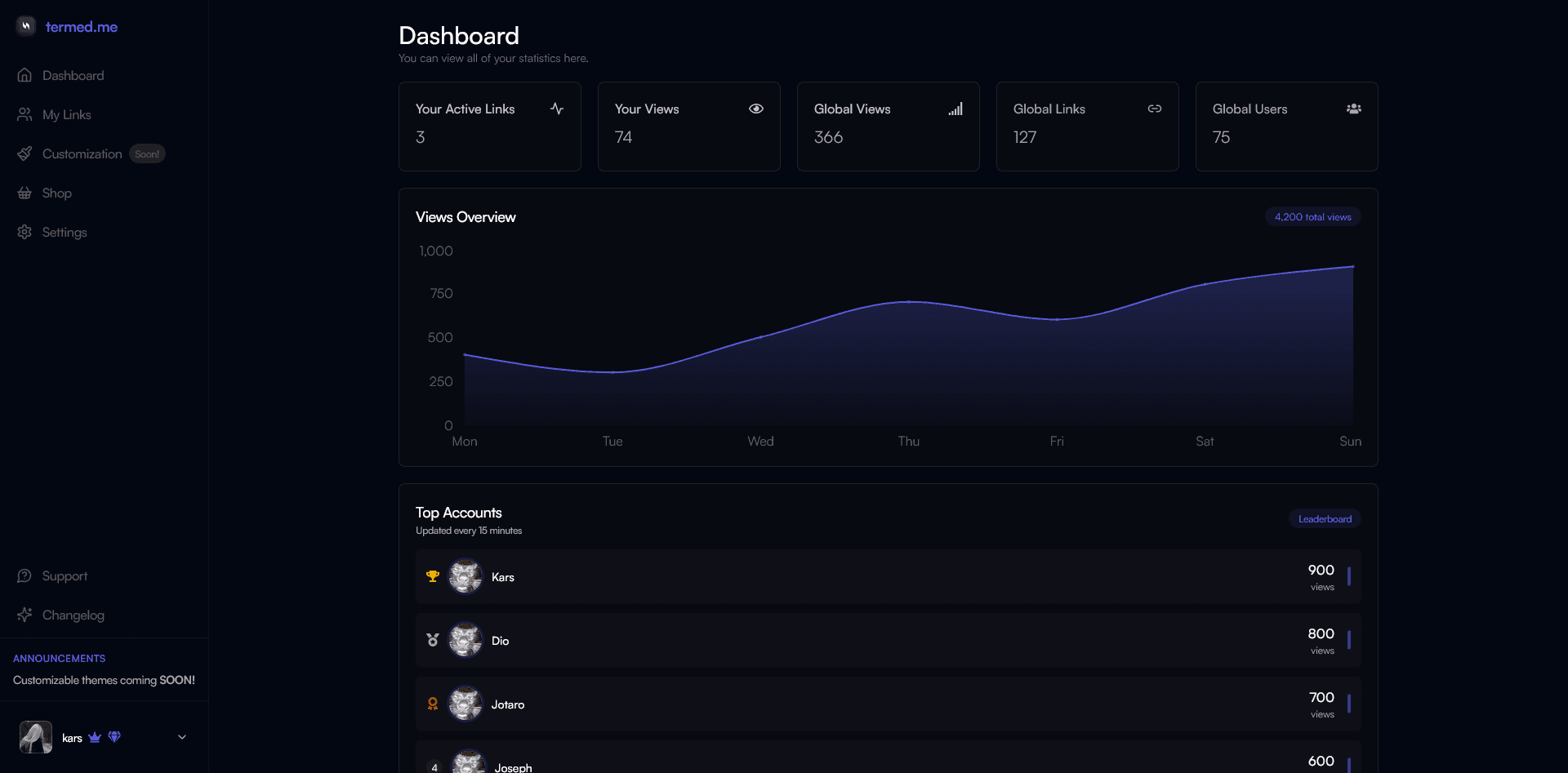The image size is (1568, 773).
Task: Click the Leaderboard button
Action: [x=1325, y=519]
